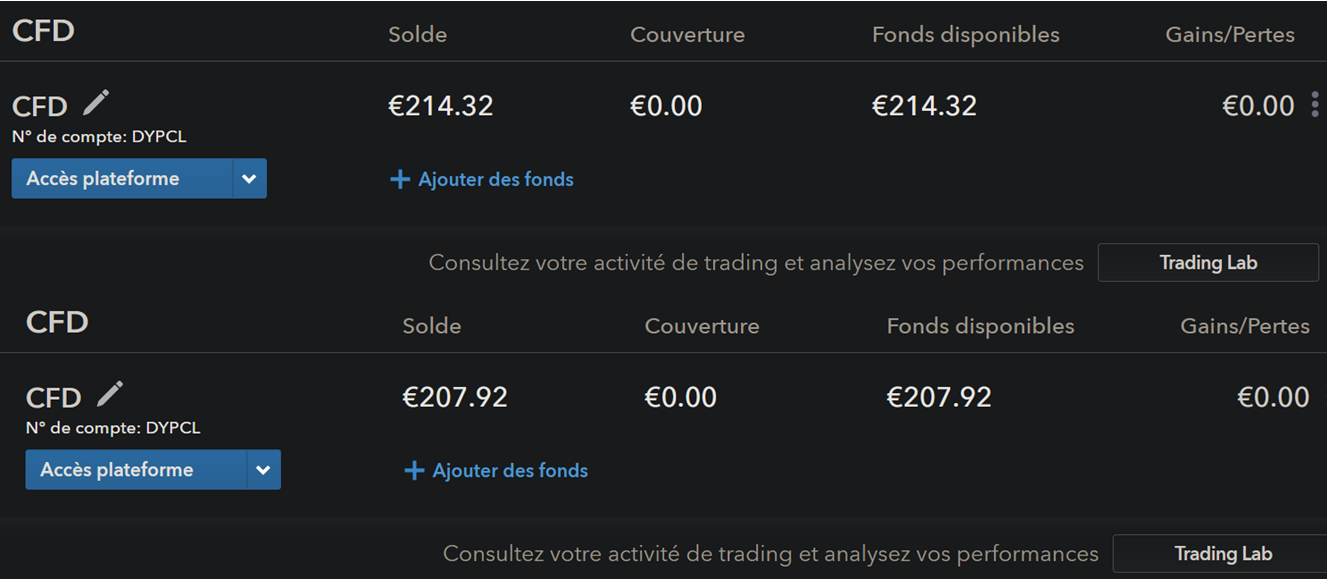
Task: Click the pencil edit icon on the €214.32 account
Action: point(96,102)
